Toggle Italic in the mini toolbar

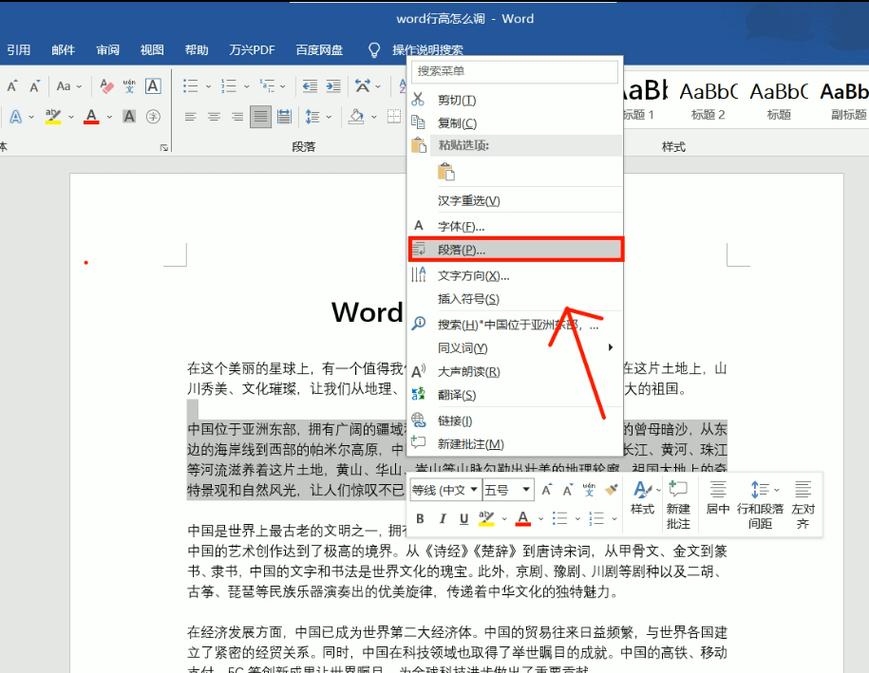(x=442, y=519)
